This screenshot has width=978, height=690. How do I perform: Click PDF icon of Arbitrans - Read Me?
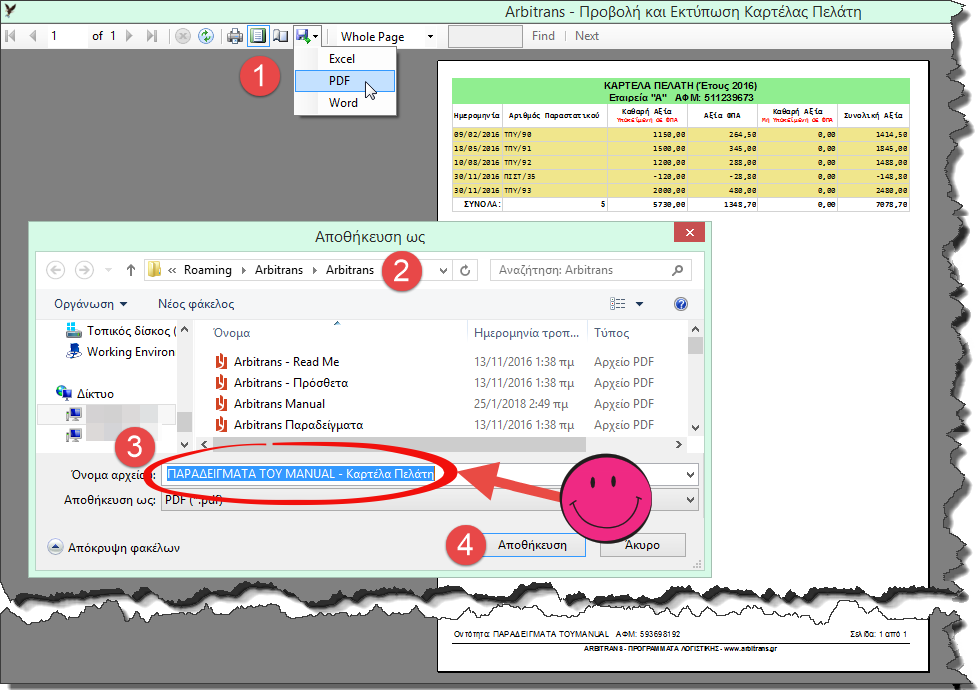[x=221, y=362]
